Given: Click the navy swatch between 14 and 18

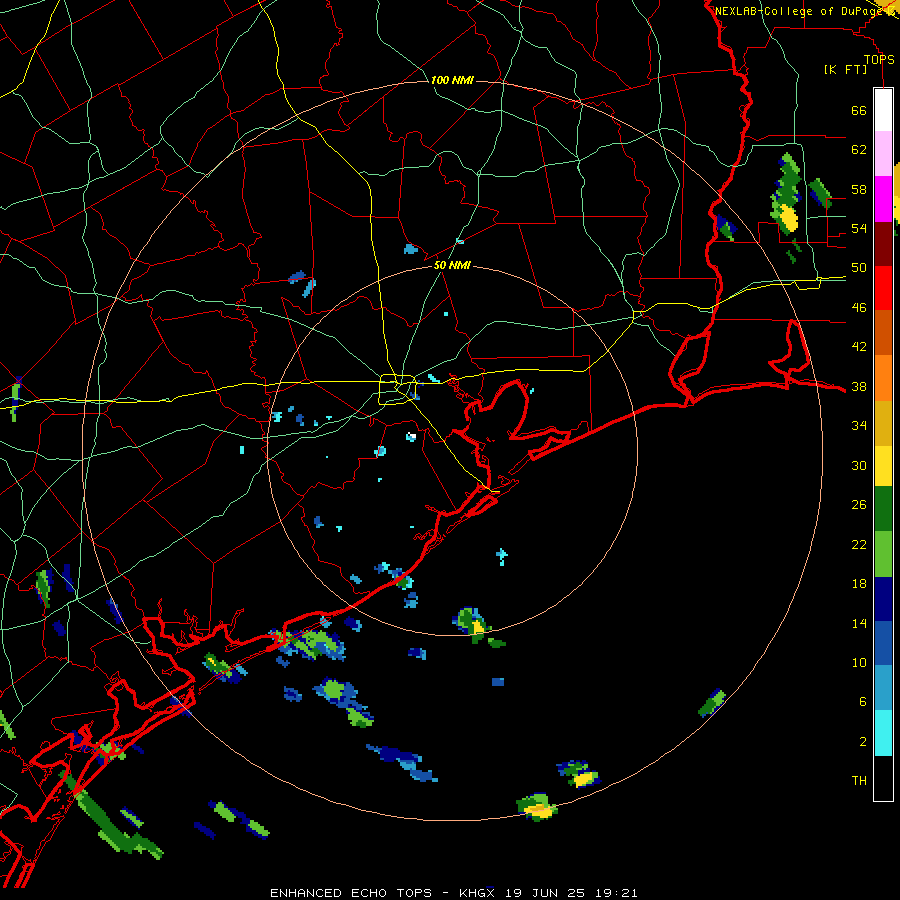Looking at the screenshot, I should point(883,599).
